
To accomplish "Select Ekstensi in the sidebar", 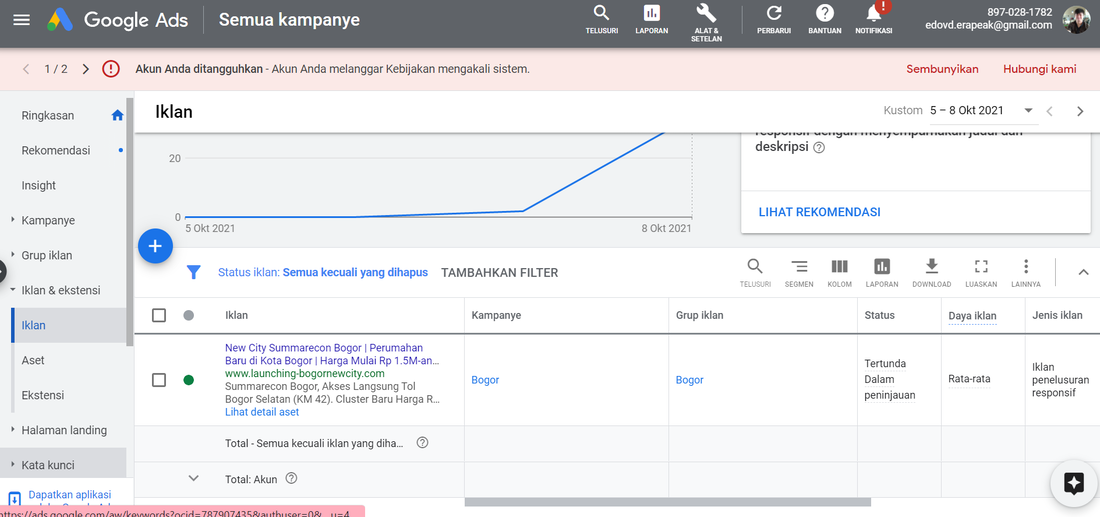I will 42,395.
